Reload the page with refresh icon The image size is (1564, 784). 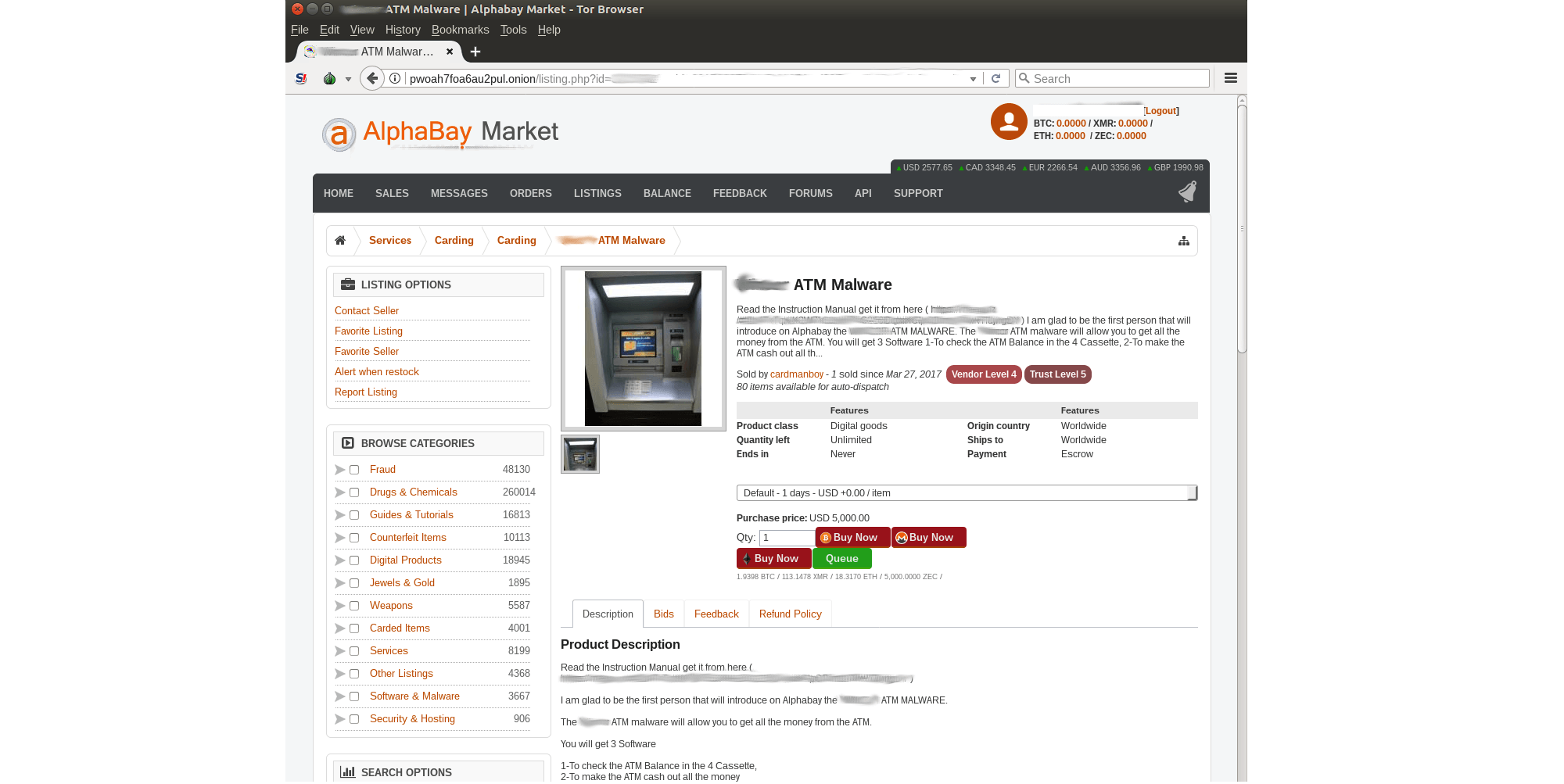995,78
